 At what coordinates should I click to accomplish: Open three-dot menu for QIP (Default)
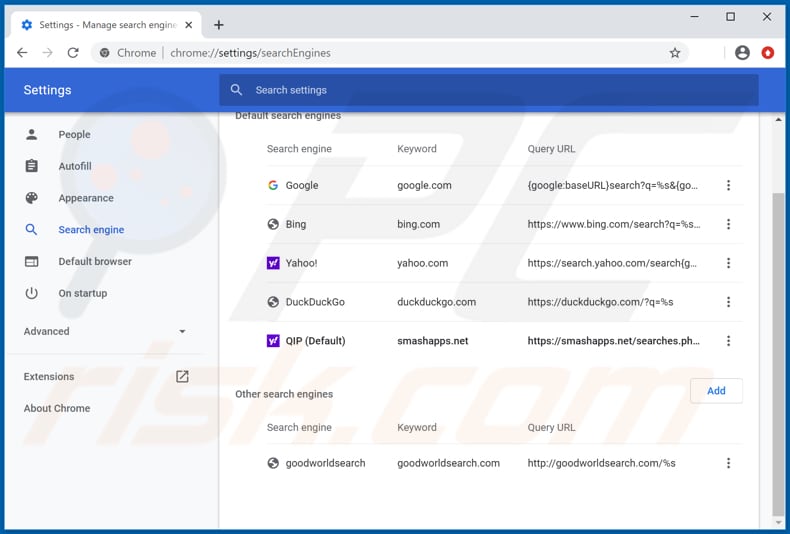tap(728, 341)
